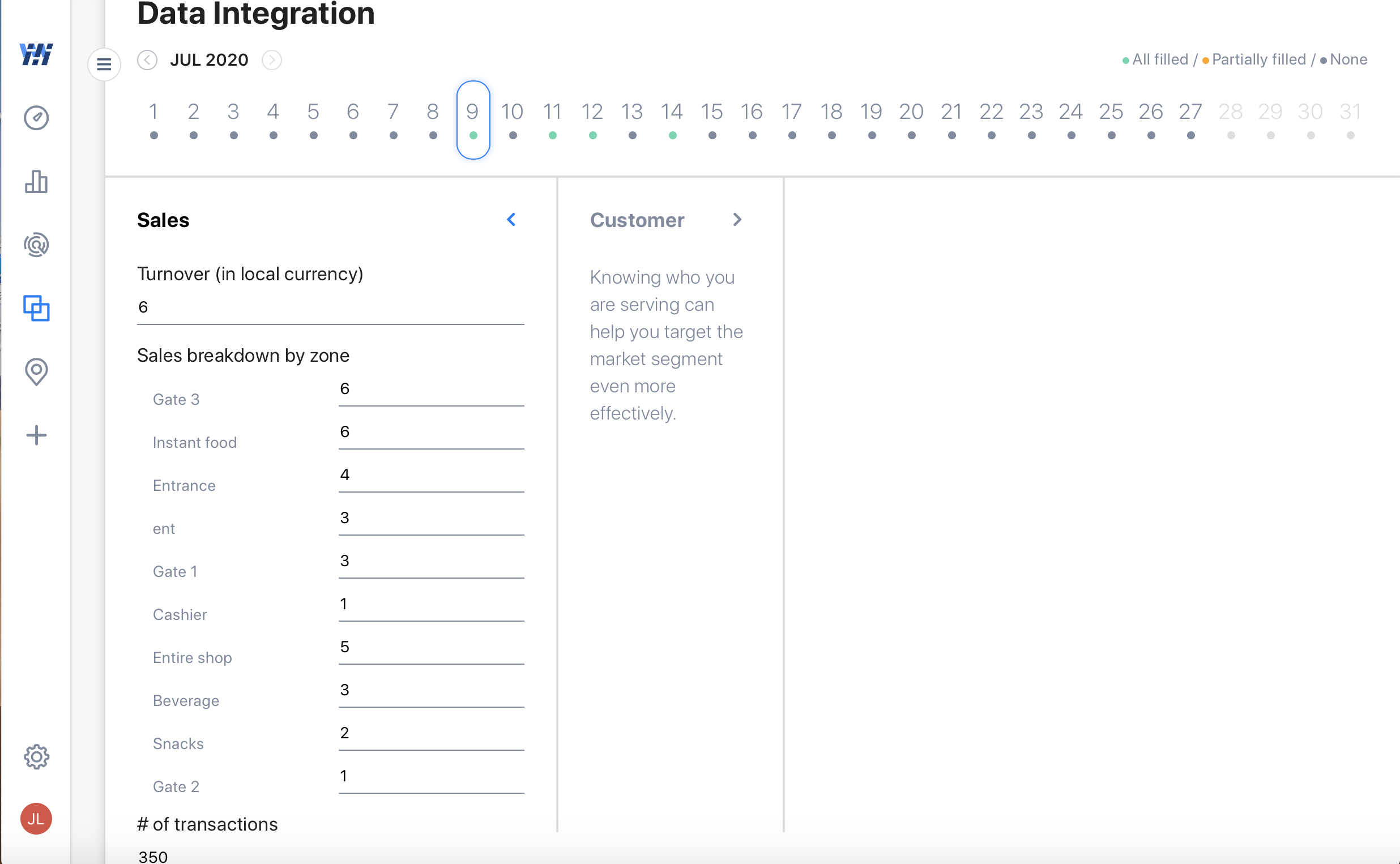Image resolution: width=1400 pixels, height=864 pixels.
Task: Toggle the hamburger menu button
Action: coord(104,64)
